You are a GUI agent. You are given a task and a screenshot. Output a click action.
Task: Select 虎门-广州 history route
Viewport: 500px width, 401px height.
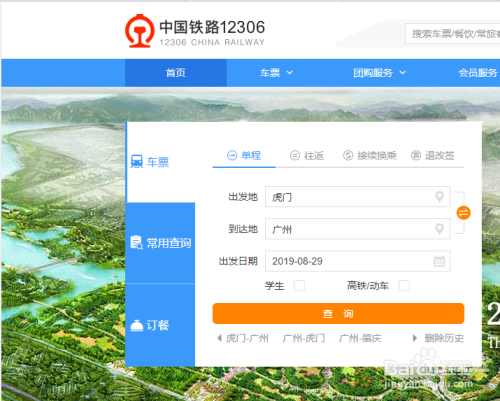[247, 338]
